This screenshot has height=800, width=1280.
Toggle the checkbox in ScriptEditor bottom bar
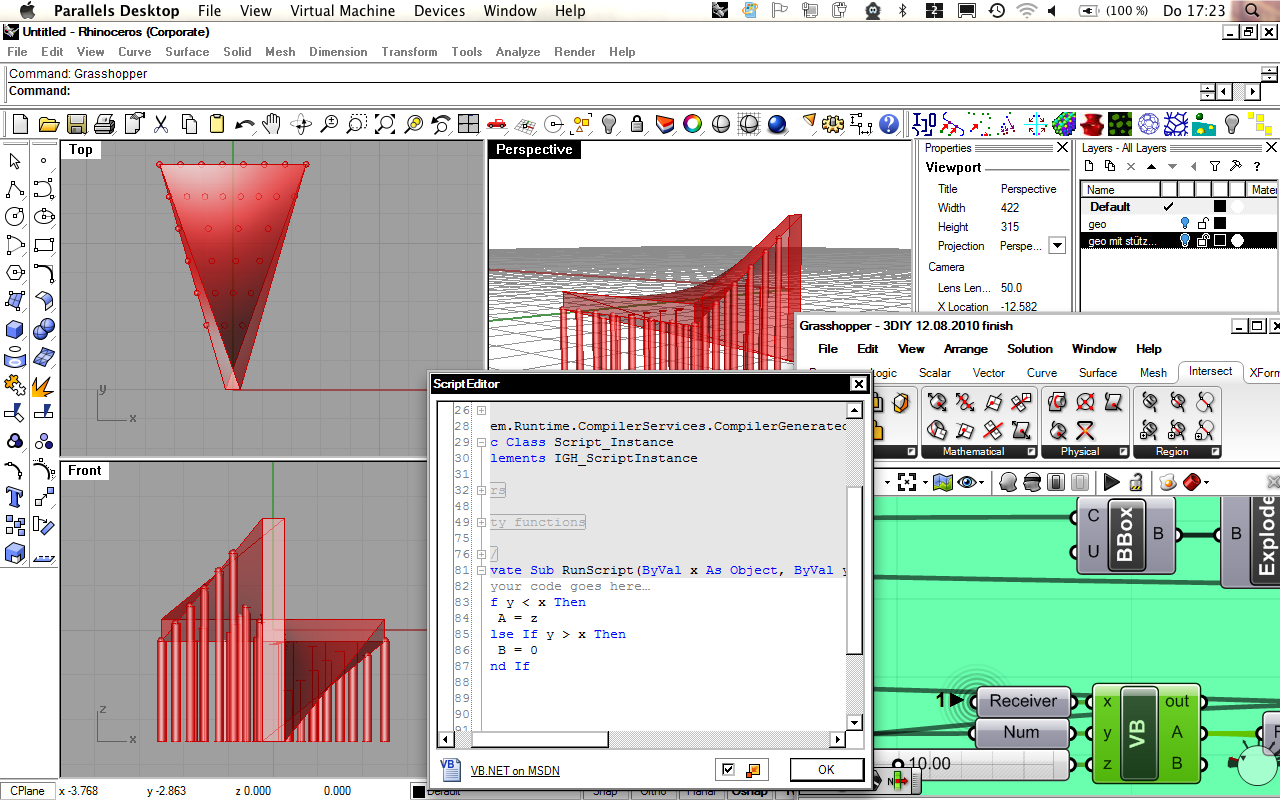tap(728, 769)
